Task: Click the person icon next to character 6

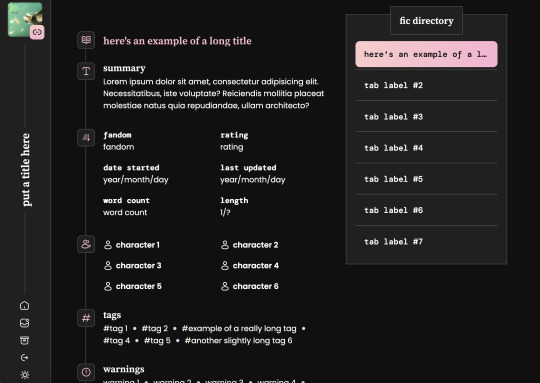Action: coord(225,286)
